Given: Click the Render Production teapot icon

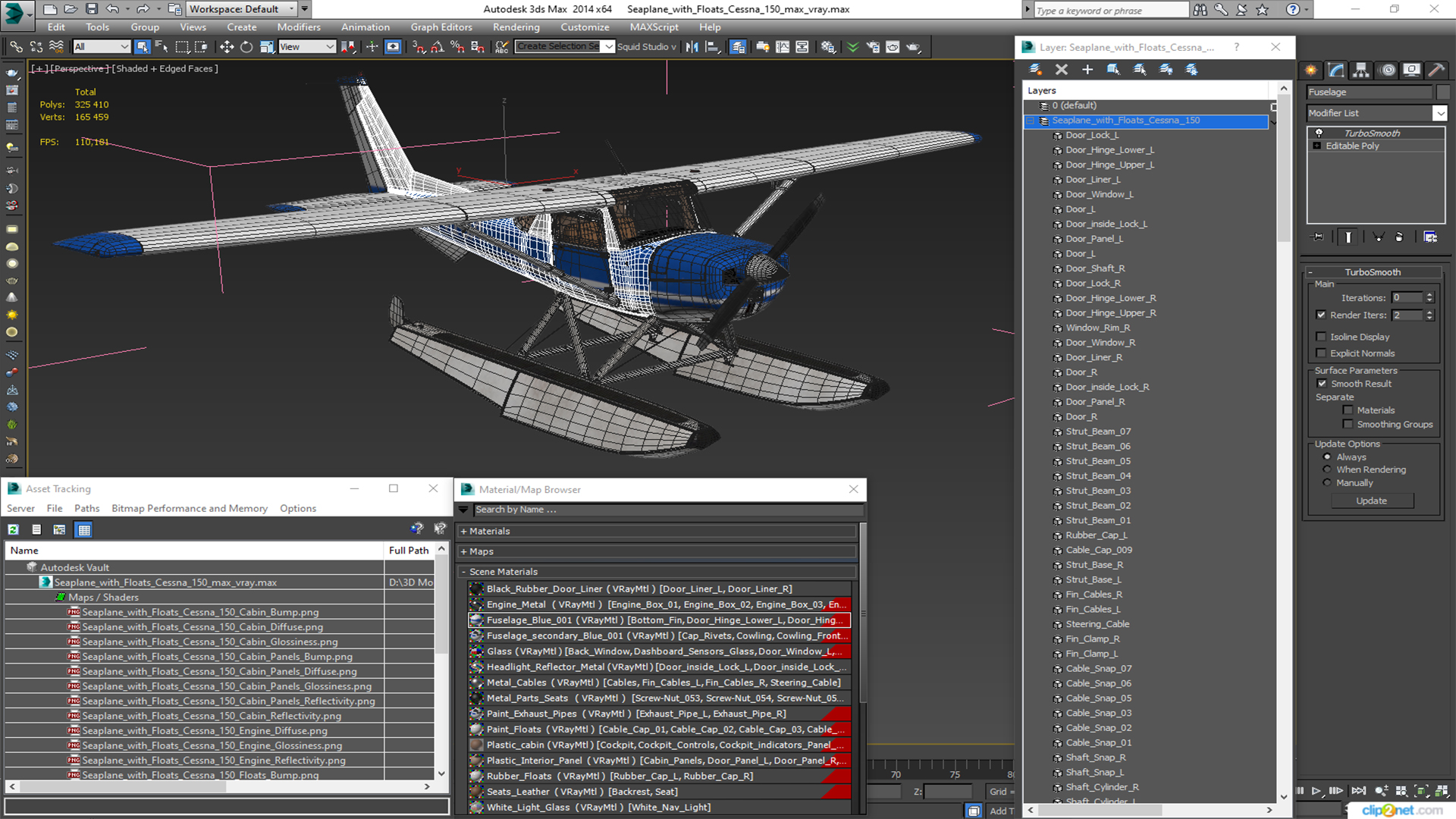Looking at the screenshot, I should (x=913, y=47).
